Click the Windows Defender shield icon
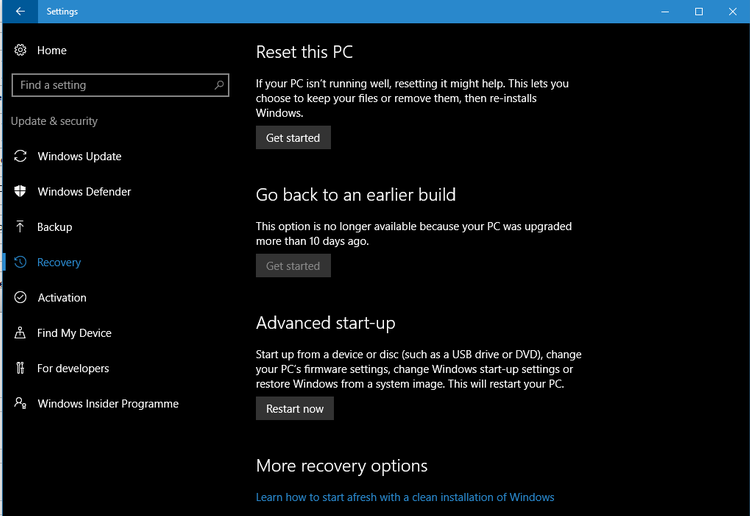This screenshot has height=516, width=750. coord(20,191)
